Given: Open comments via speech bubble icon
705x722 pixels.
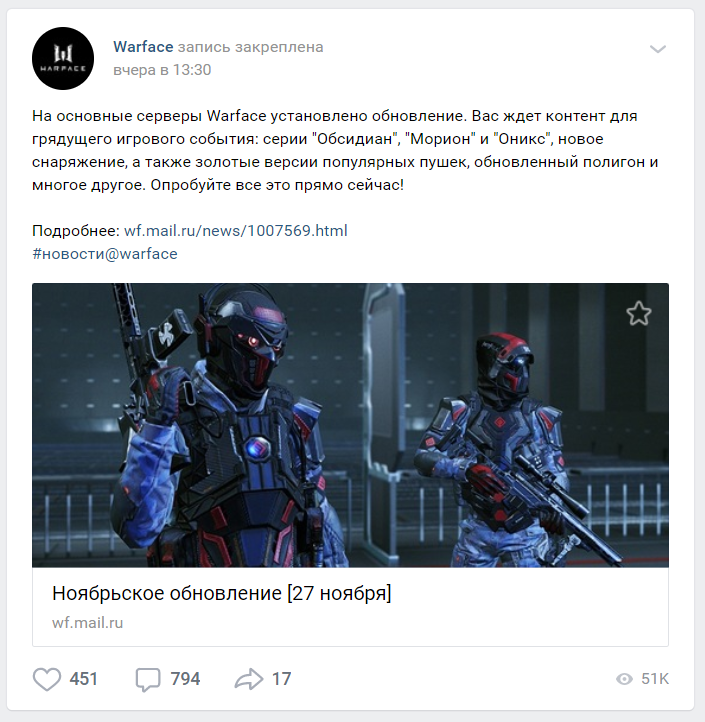Looking at the screenshot, I should click(148, 680).
